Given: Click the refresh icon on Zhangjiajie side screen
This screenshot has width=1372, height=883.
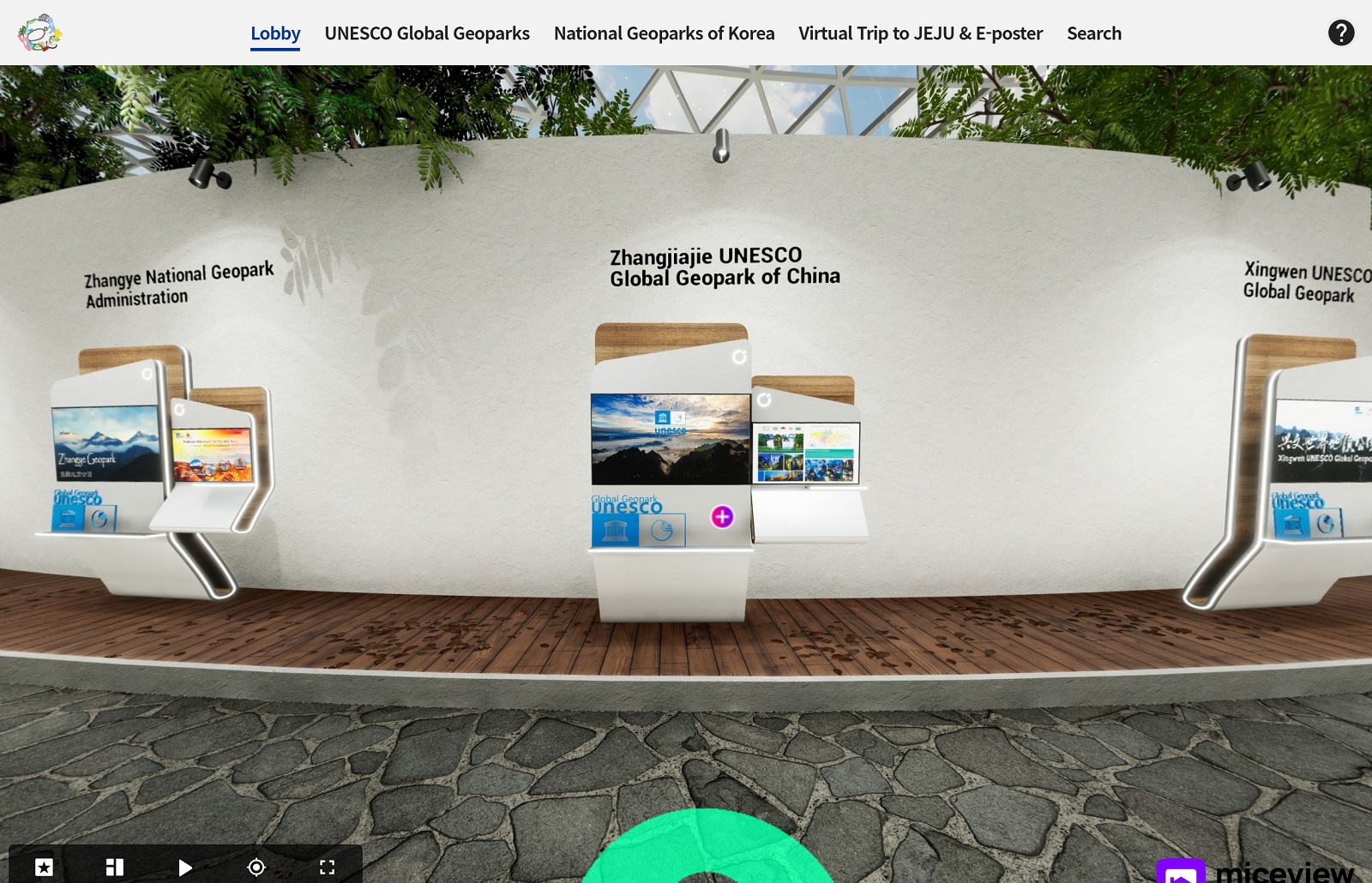Looking at the screenshot, I should tap(764, 399).
